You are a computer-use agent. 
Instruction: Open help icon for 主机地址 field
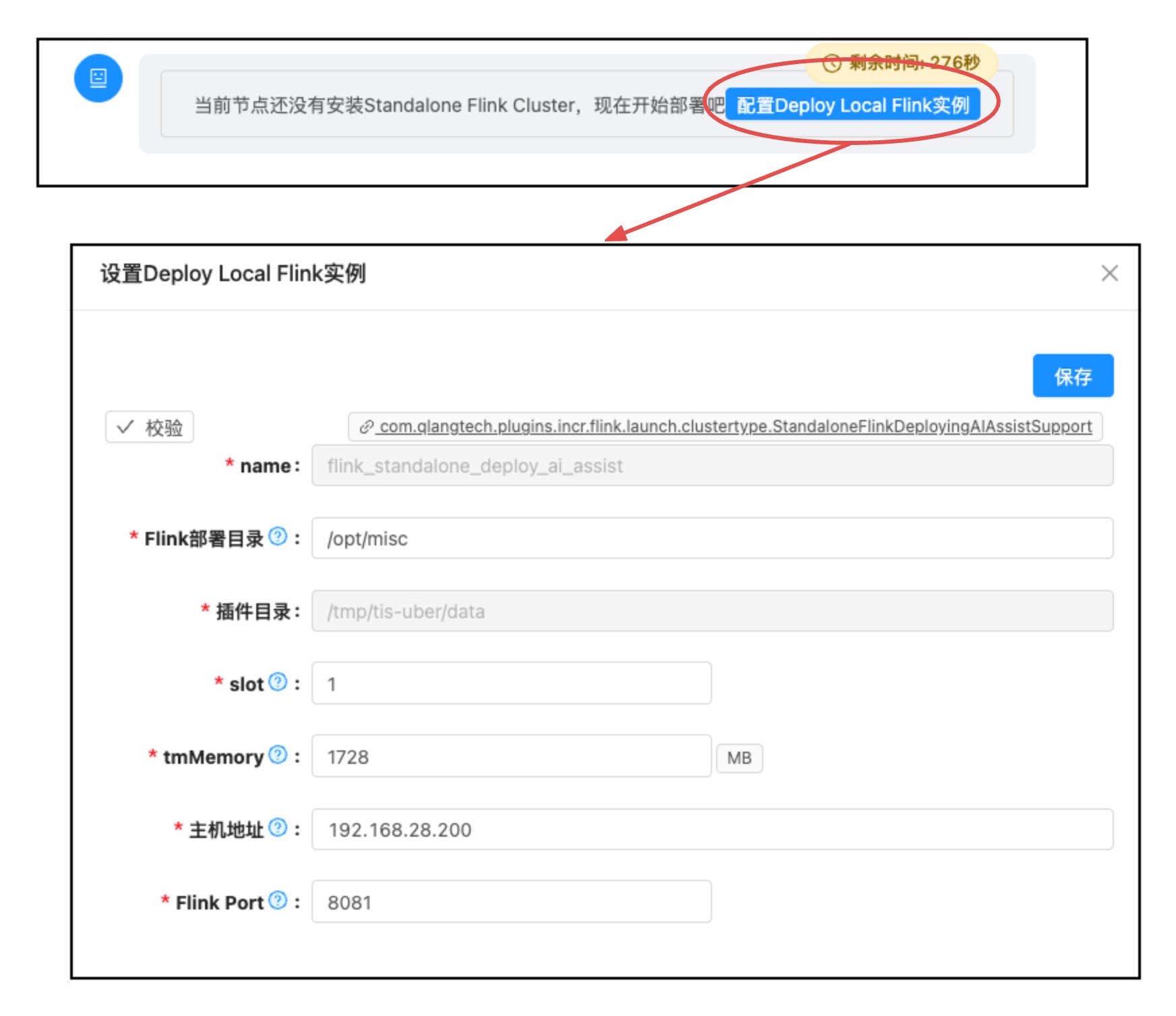click(x=277, y=828)
